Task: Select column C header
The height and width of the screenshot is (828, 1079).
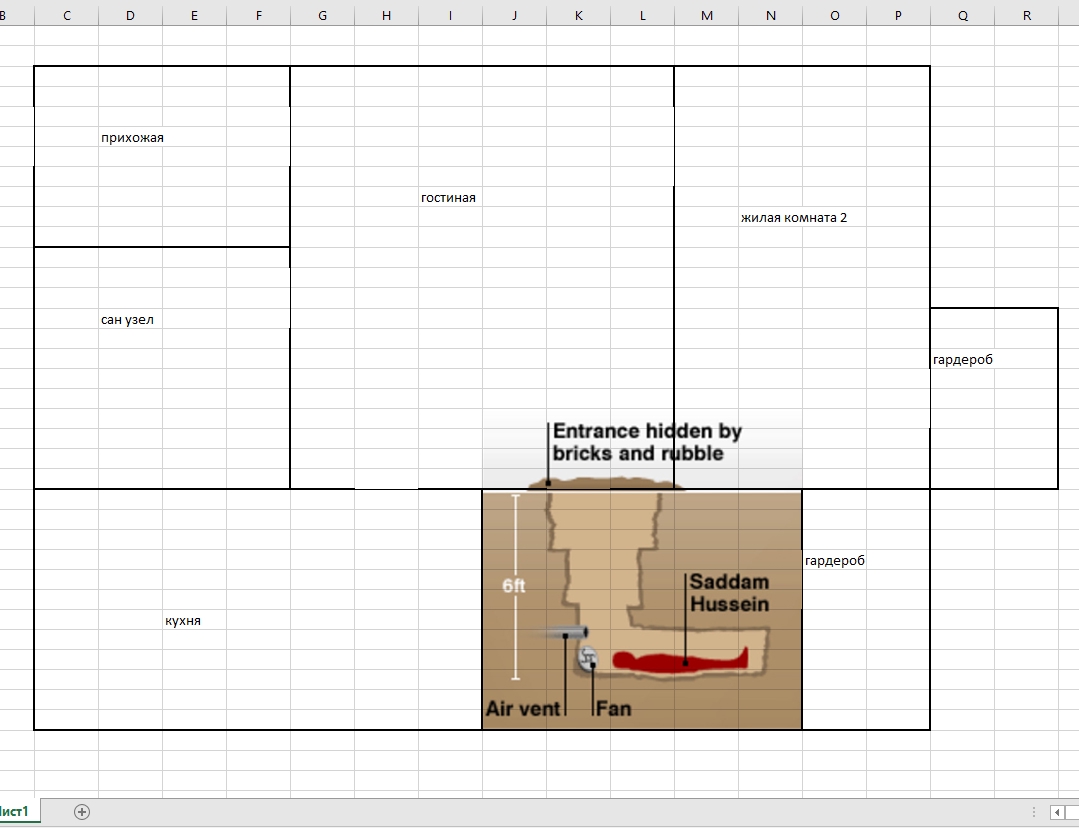Action: [67, 15]
